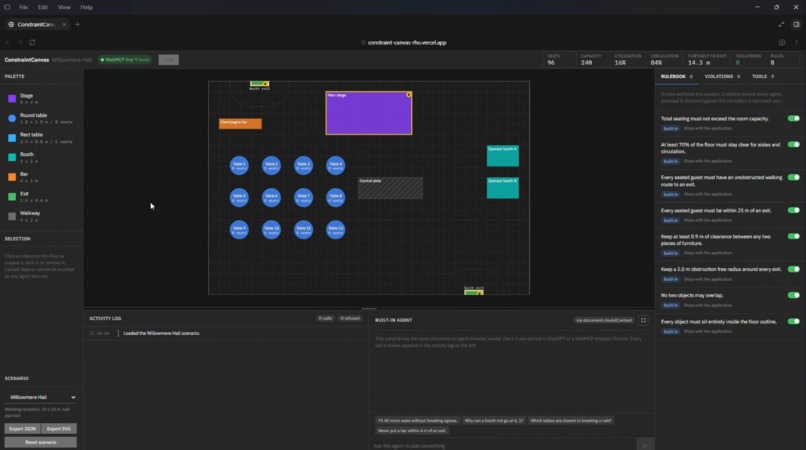The width and height of the screenshot is (806, 450).
Task: Click the fullscreen arrows icon top right
Action: click(x=781, y=24)
